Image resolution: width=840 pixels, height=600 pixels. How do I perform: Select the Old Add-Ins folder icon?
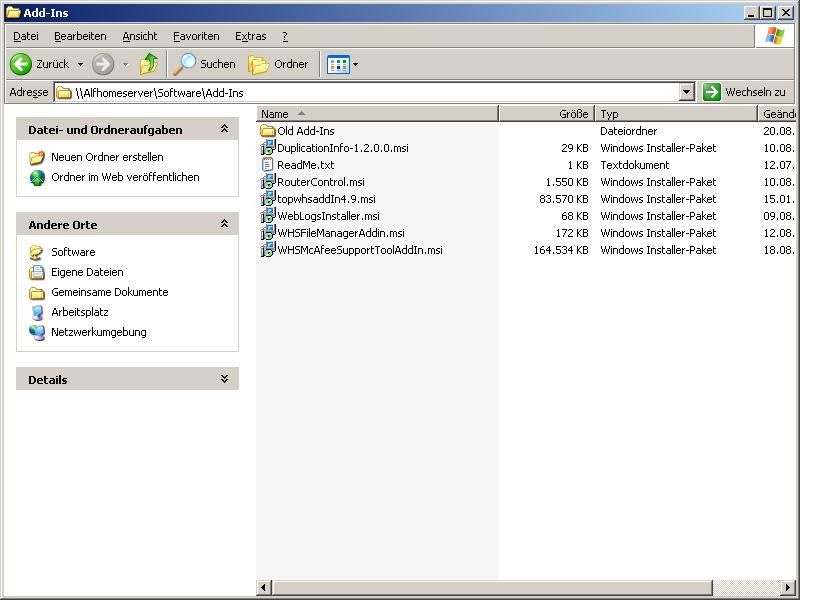pyautogui.click(x=267, y=131)
